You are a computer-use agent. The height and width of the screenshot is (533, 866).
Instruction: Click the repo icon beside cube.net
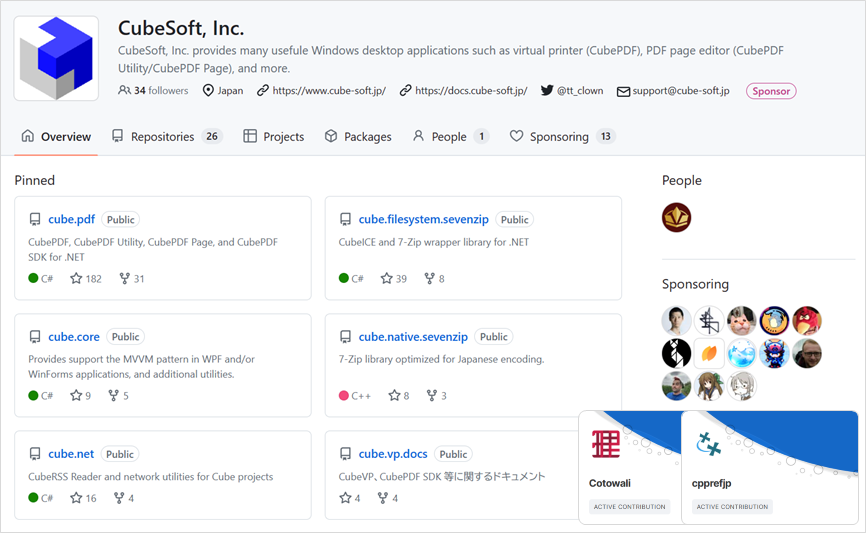(35, 453)
